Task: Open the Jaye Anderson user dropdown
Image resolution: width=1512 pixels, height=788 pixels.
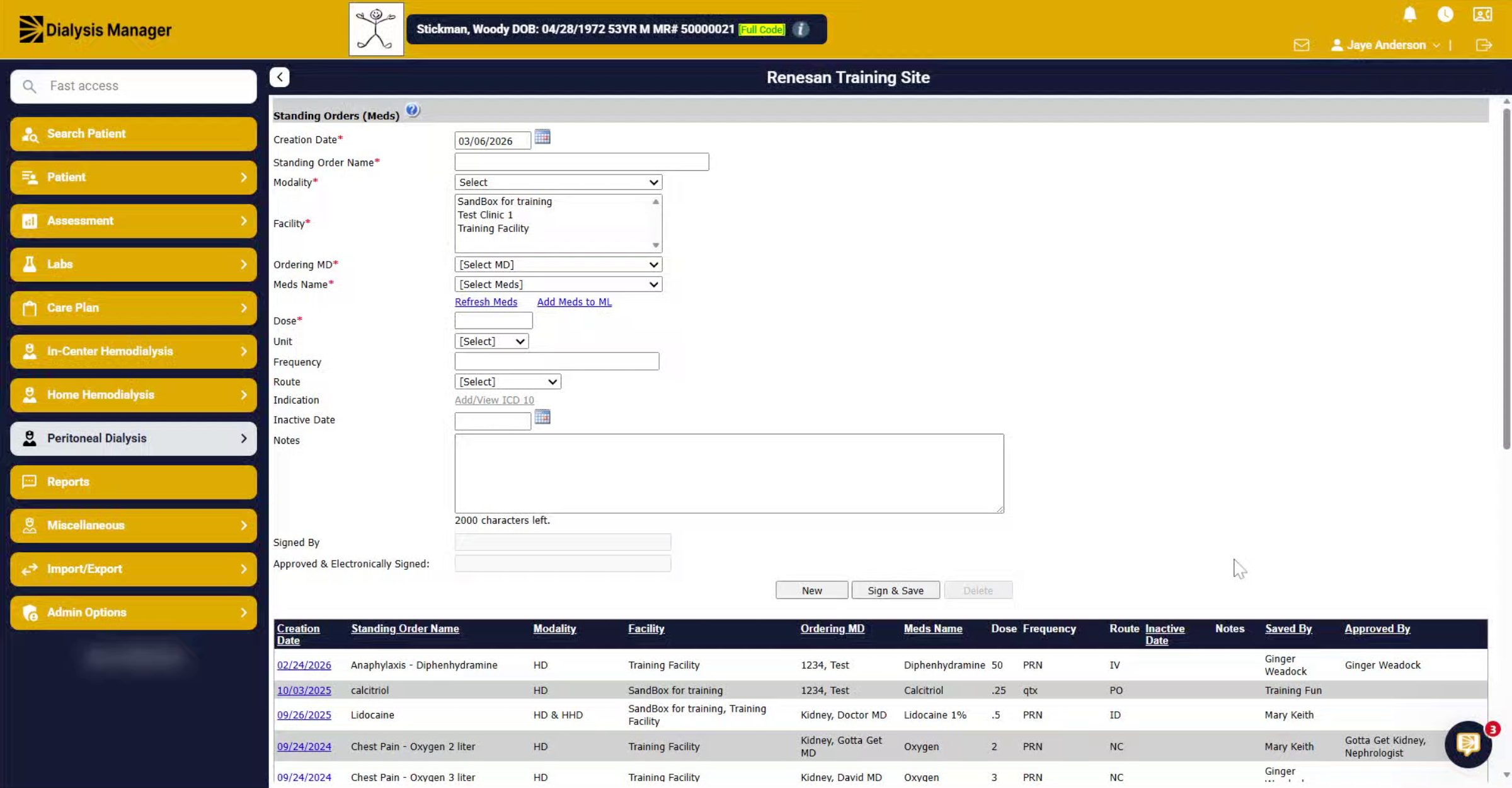Action: tap(1385, 45)
